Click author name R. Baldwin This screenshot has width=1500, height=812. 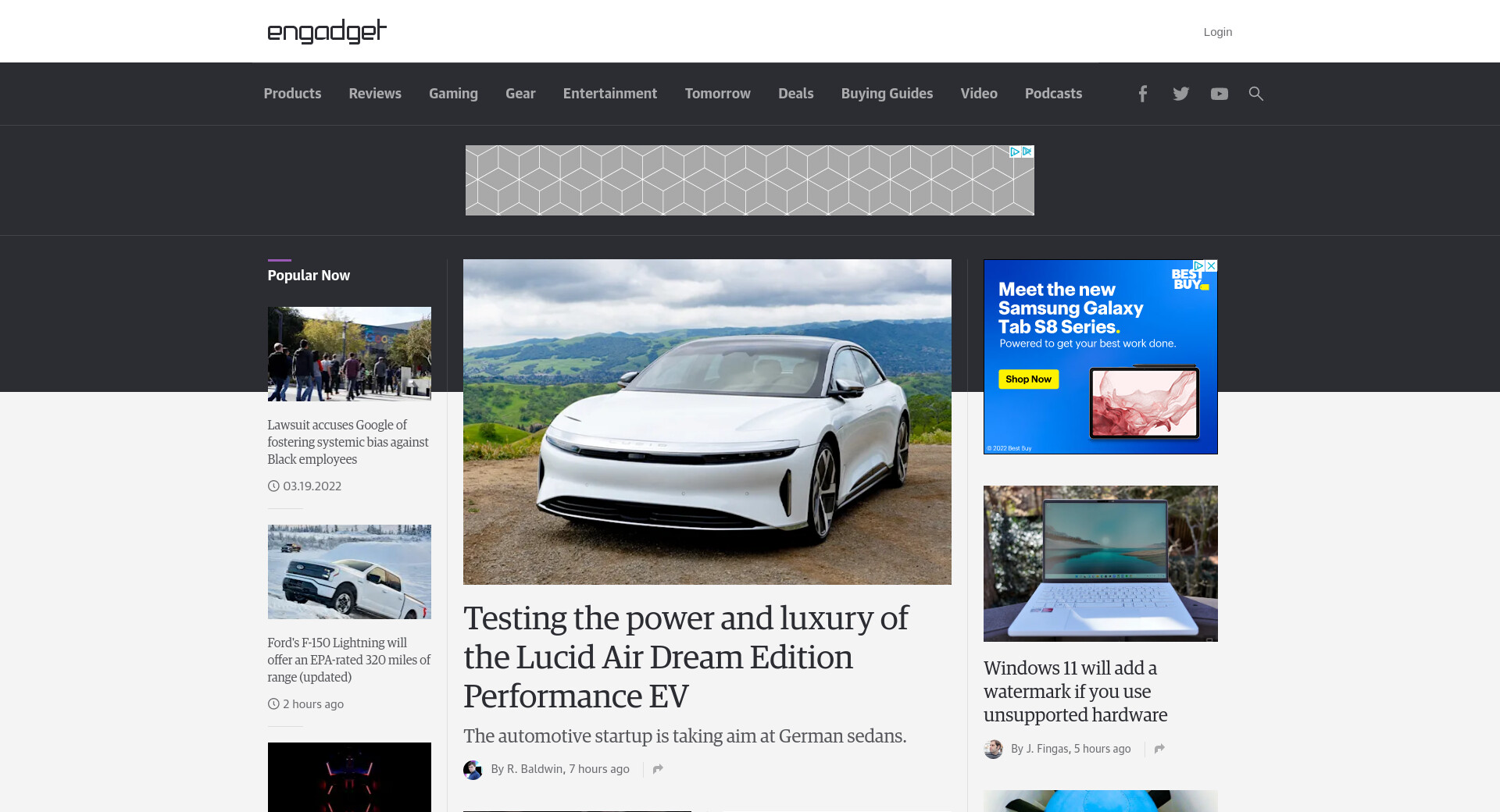point(535,769)
